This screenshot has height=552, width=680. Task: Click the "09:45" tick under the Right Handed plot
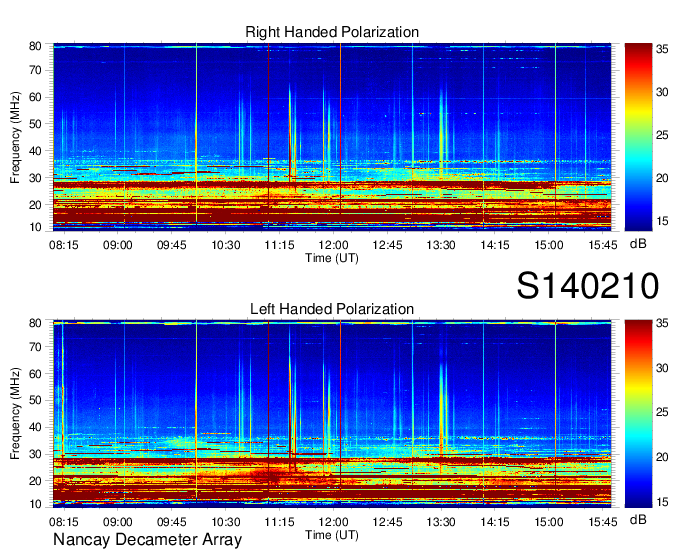click(172, 245)
